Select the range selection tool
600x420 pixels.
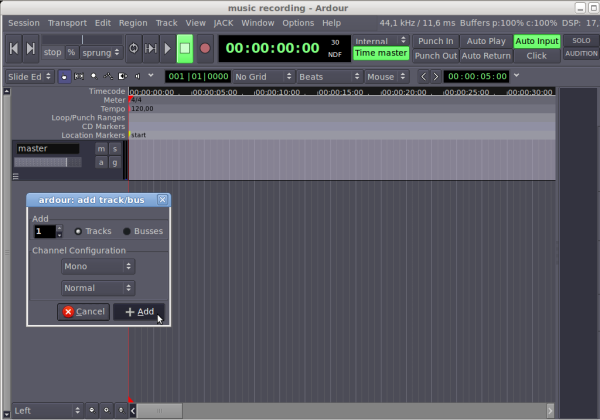click(x=79, y=77)
